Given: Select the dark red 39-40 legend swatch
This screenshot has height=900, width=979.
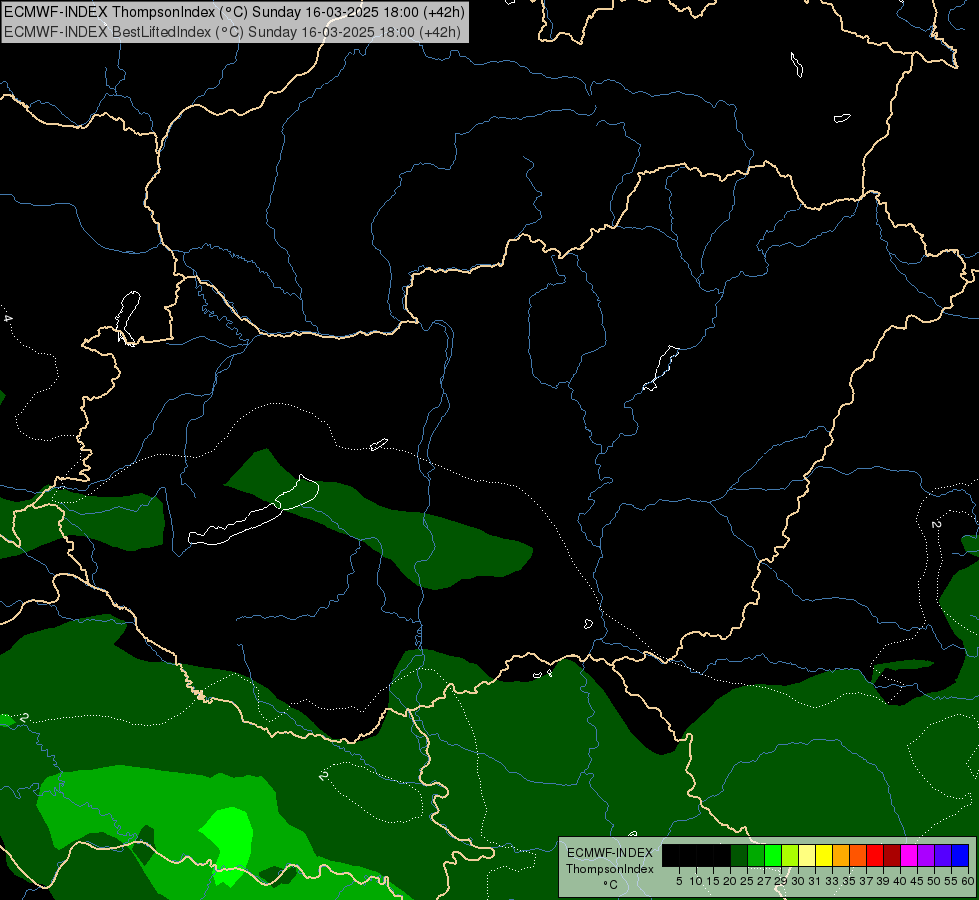Looking at the screenshot, I should point(892,855).
